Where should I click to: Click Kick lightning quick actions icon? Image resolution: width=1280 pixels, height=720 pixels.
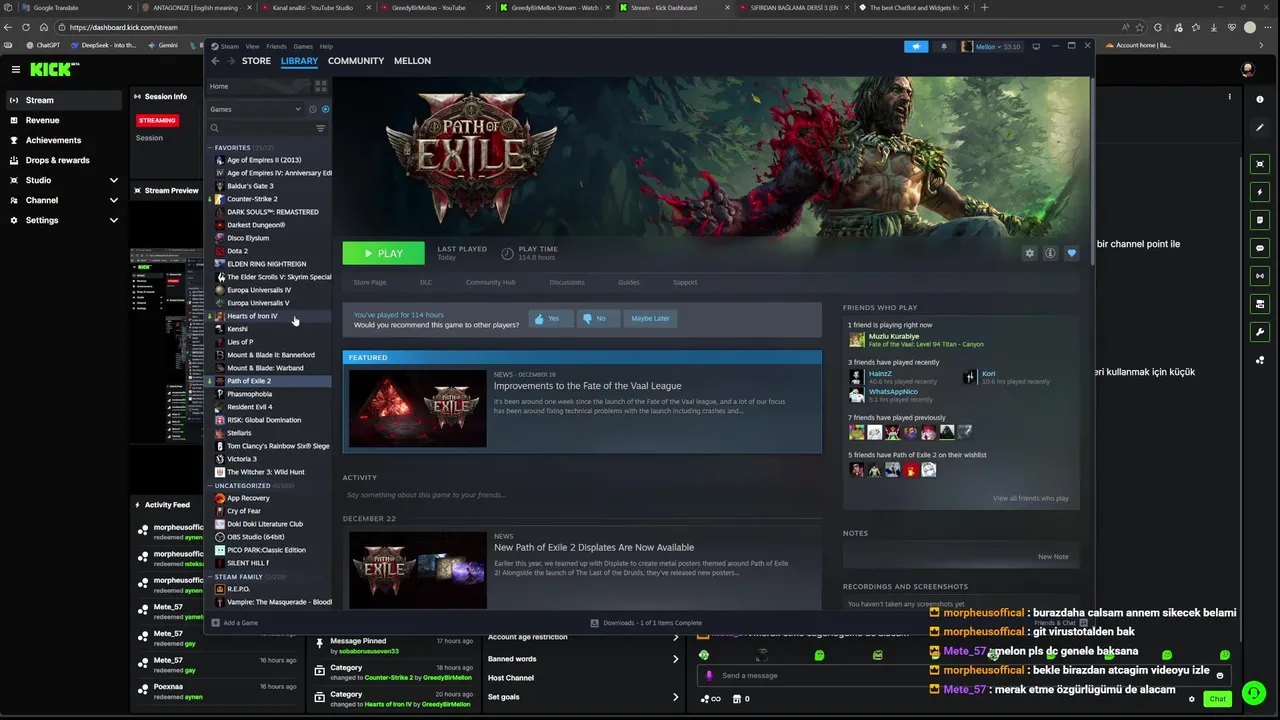coord(1260,191)
